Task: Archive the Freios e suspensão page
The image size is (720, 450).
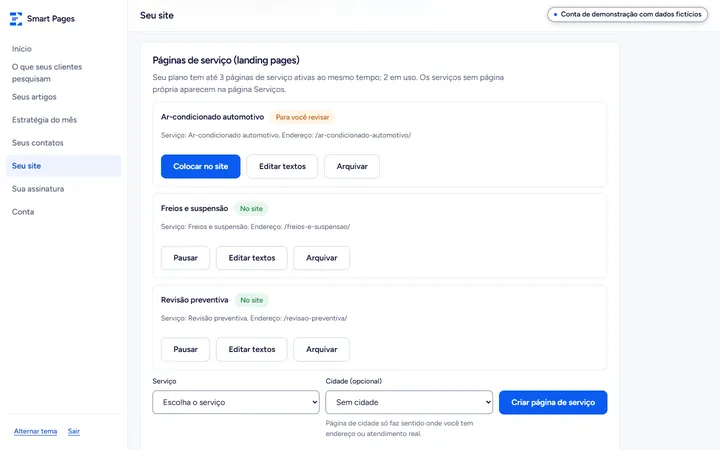Action: [x=321, y=258]
